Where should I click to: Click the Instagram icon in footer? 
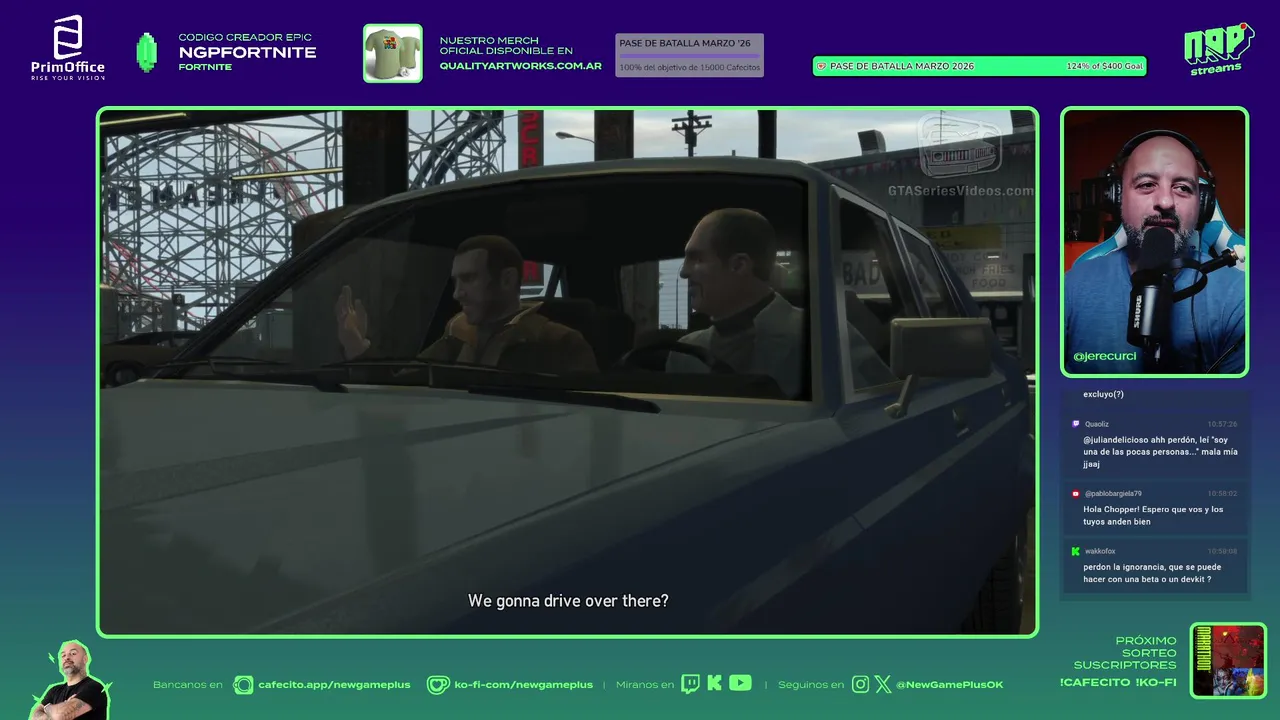click(860, 684)
